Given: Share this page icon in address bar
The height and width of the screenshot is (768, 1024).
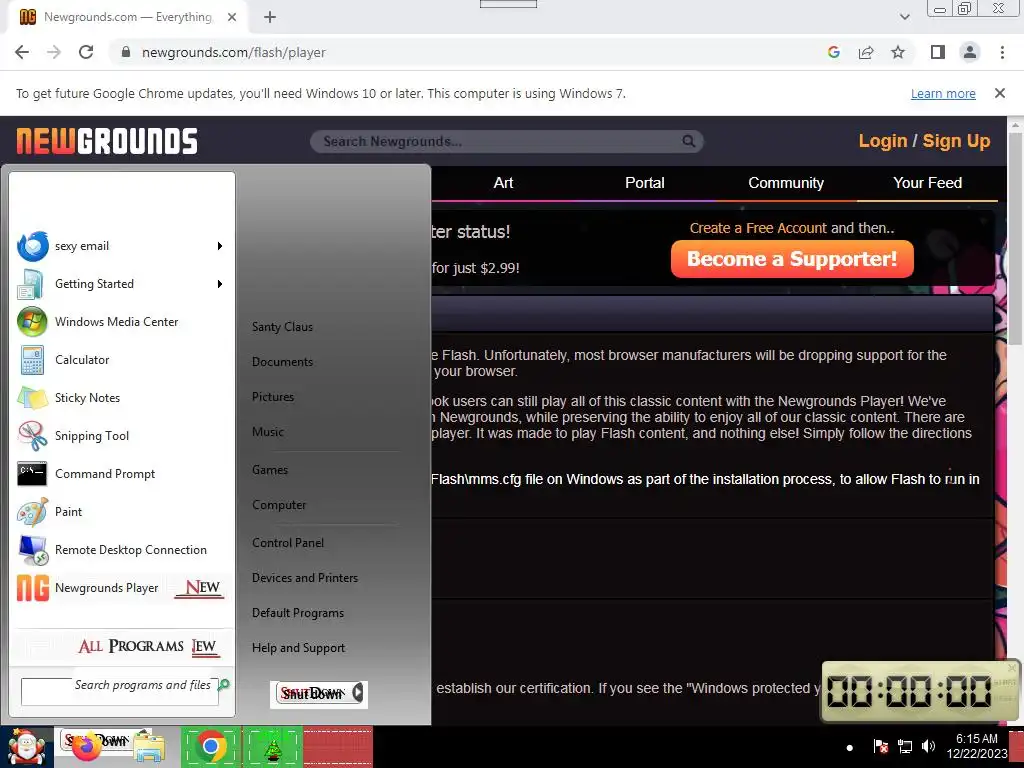Looking at the screenshot, I should point(866,52).
